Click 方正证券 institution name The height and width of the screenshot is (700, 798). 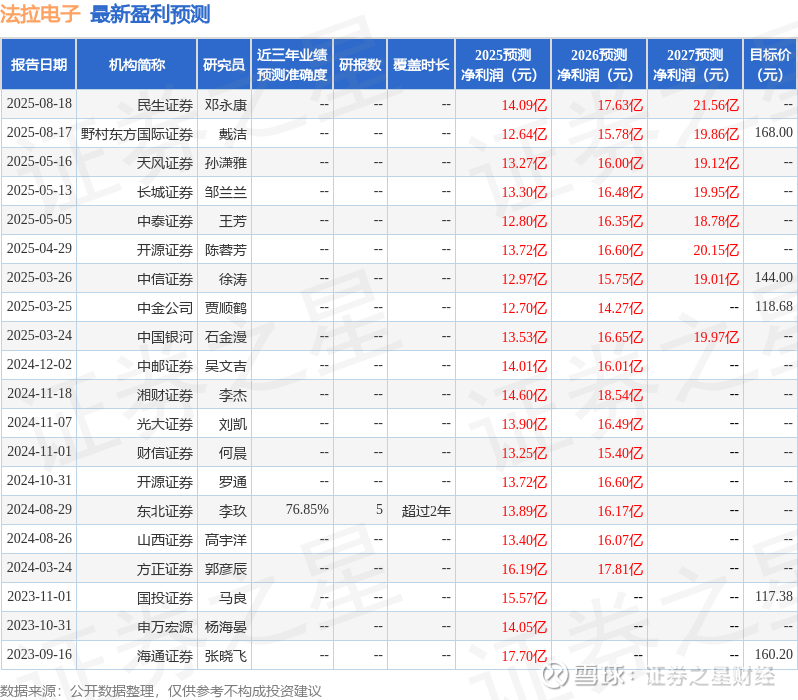click(165, 570)
